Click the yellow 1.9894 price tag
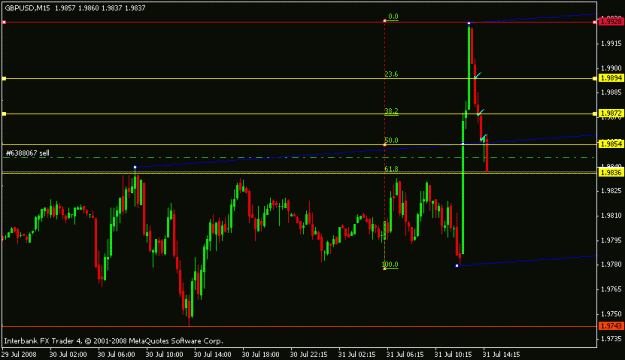 pyautogui.click(x=611, y=78)
